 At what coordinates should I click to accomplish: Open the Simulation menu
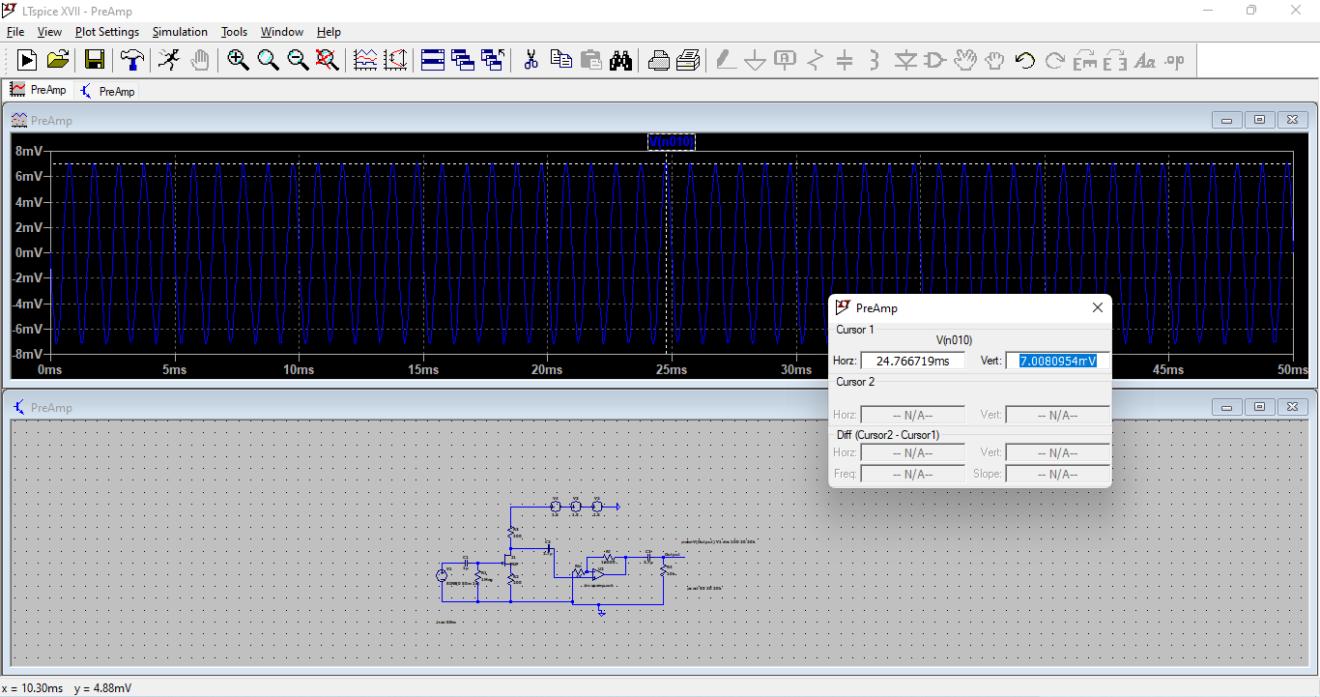point(180,32)
